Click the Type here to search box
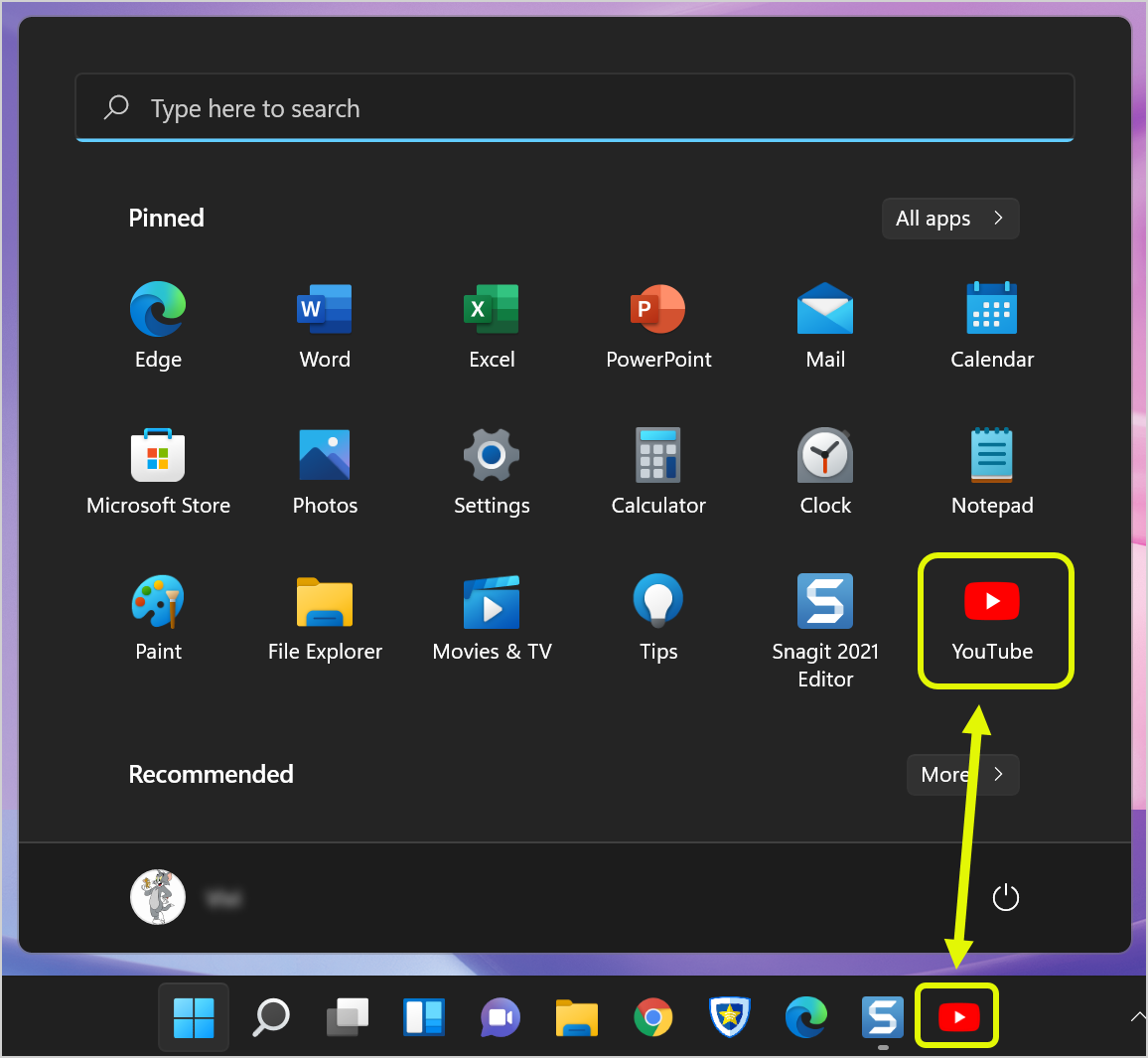Viewport: 1148px width, 1058px height. pos(575,107)
